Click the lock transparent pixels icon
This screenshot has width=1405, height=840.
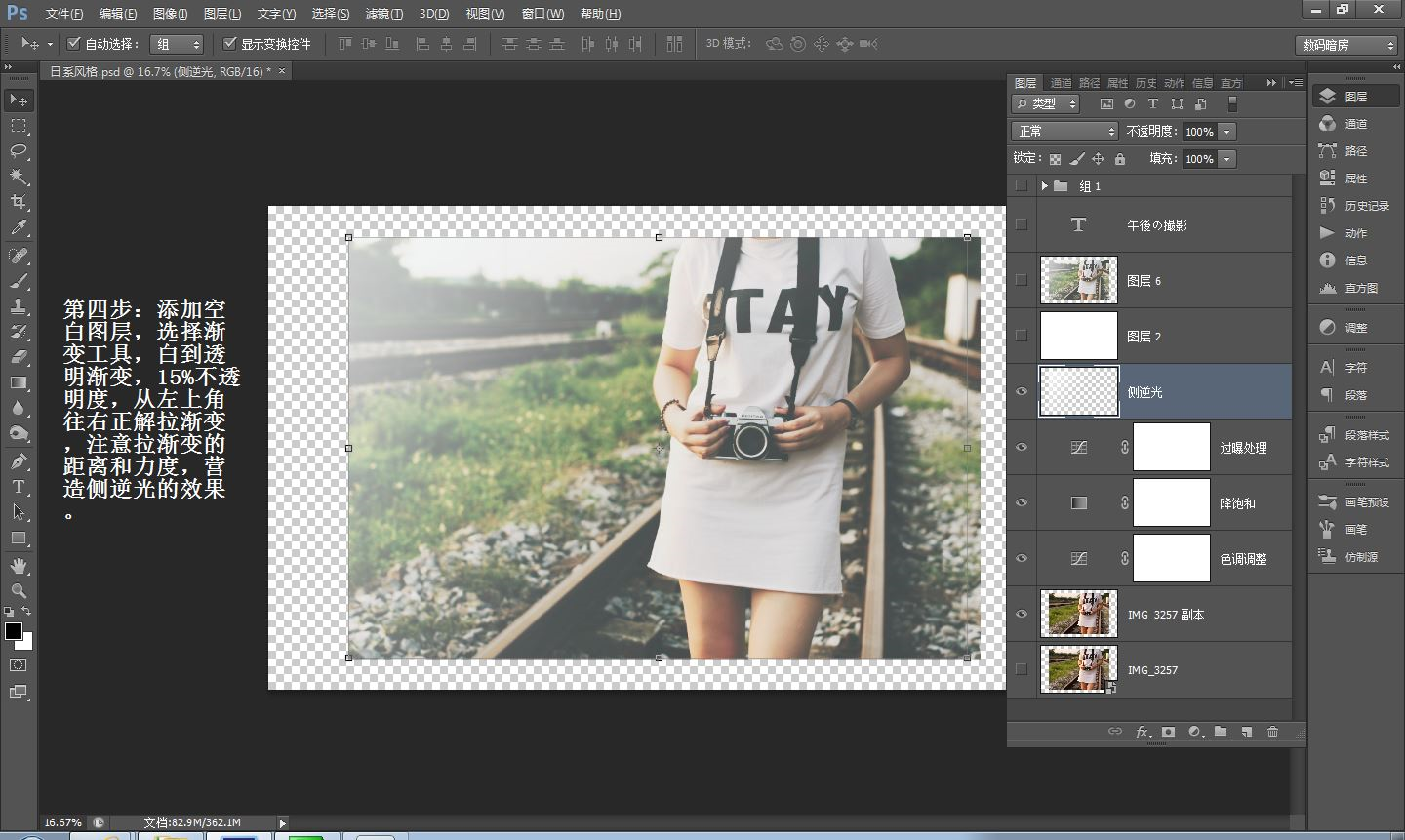[x=1055, y=158]
